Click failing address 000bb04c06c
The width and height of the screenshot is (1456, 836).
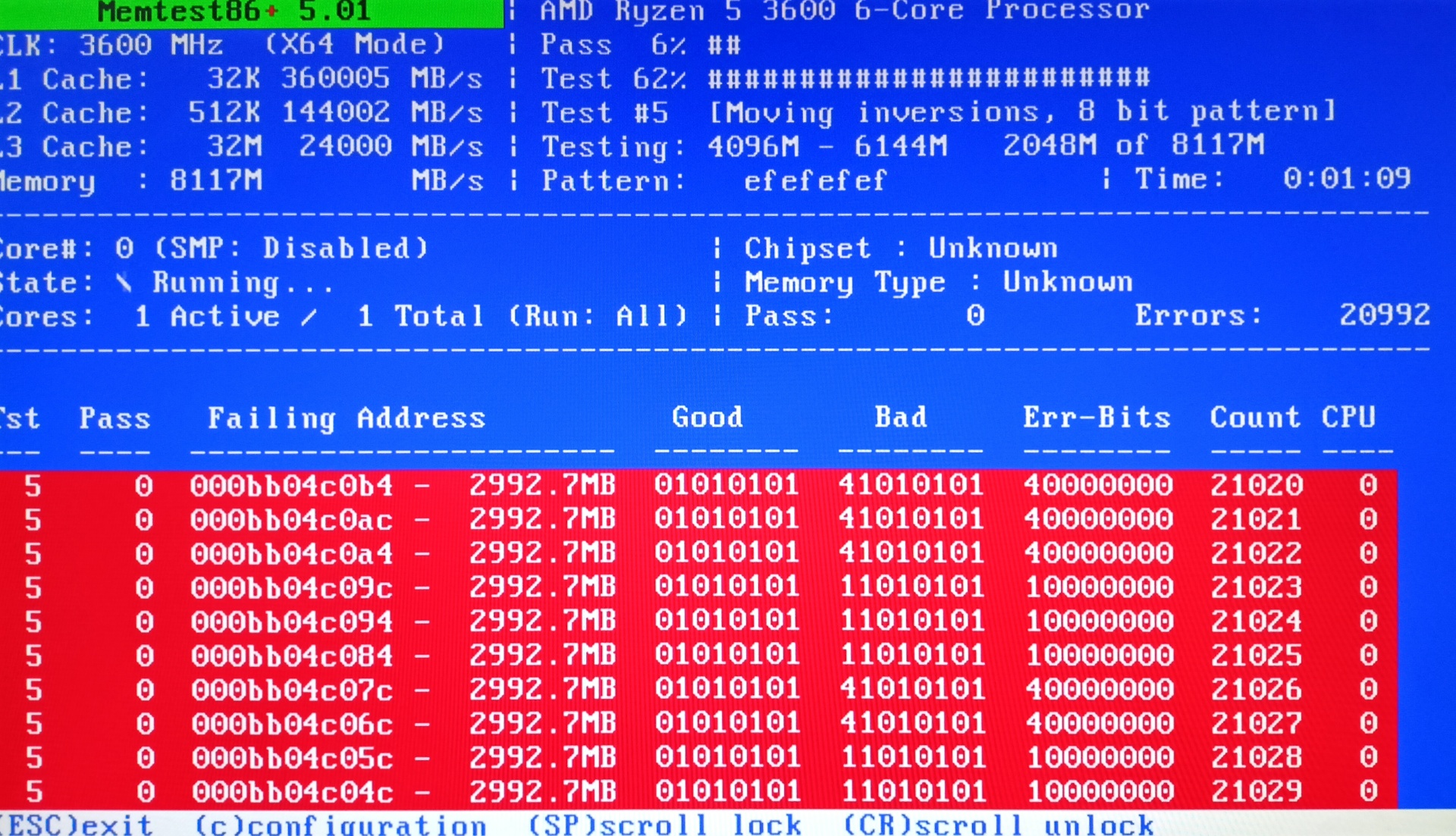[x=292, y=724]
